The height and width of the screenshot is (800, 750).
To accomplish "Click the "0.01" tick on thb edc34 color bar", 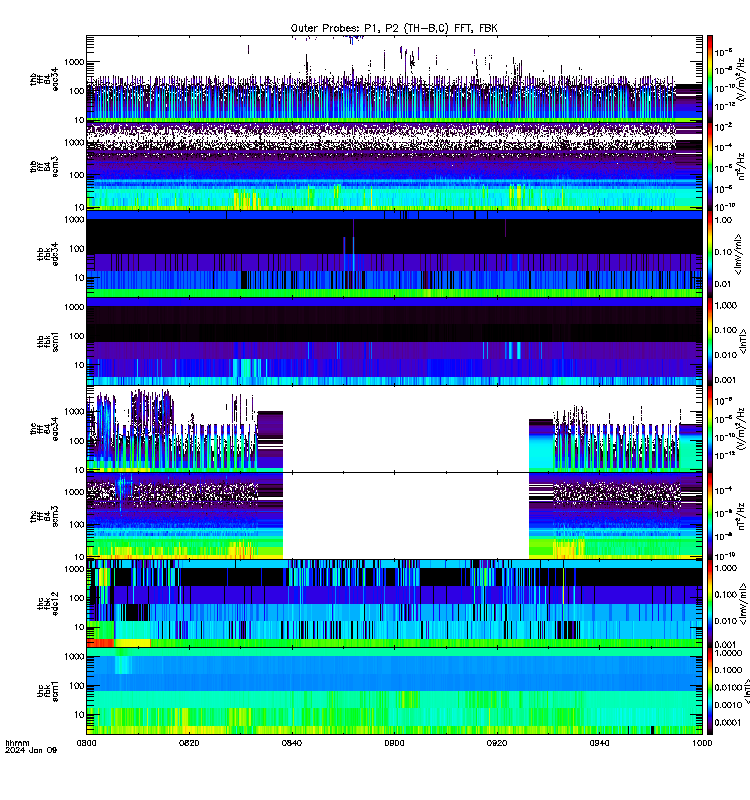I will [723, 284].
